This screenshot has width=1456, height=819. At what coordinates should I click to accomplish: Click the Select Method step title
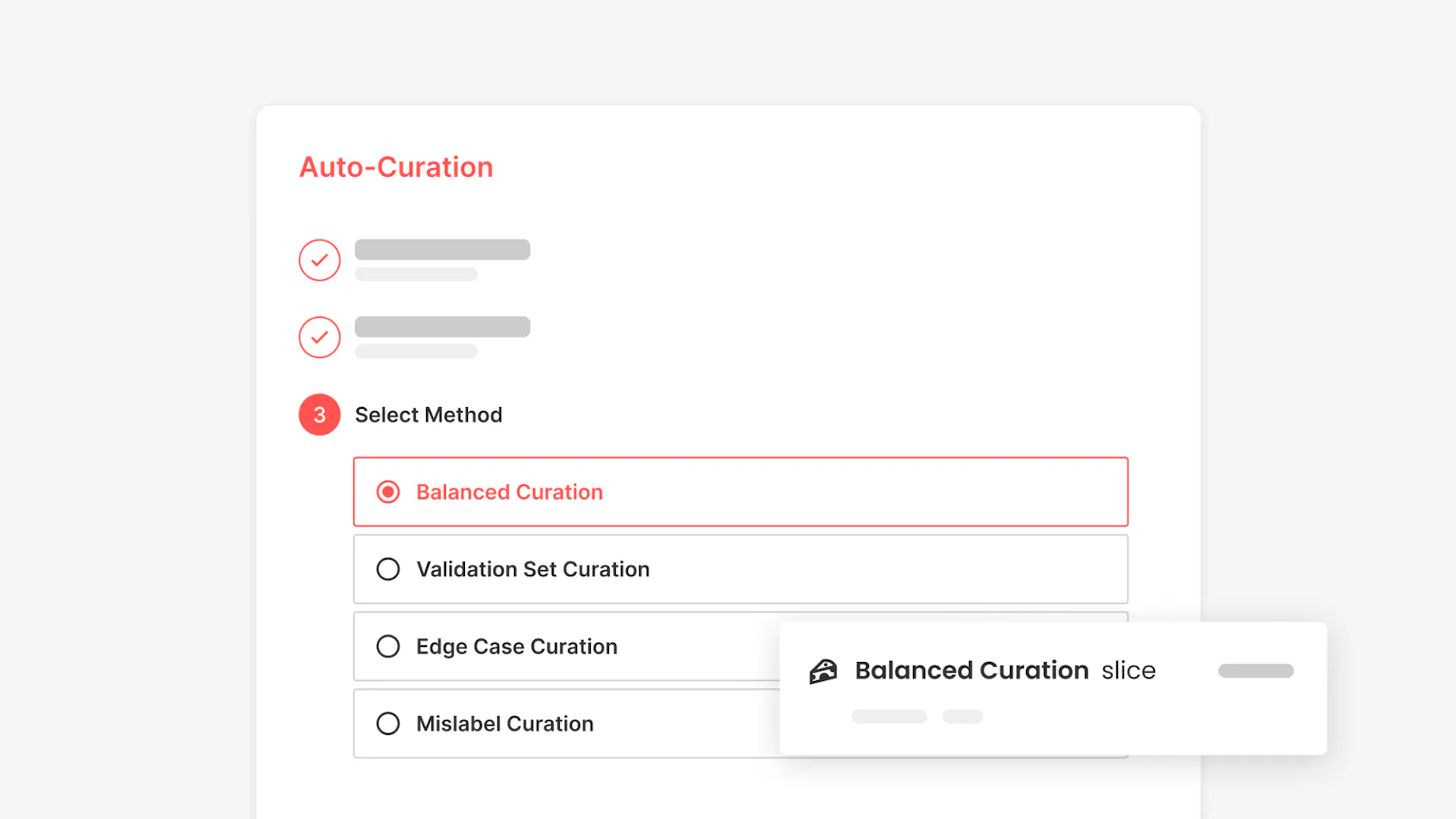pyautogui.click(x=428, y=415)
